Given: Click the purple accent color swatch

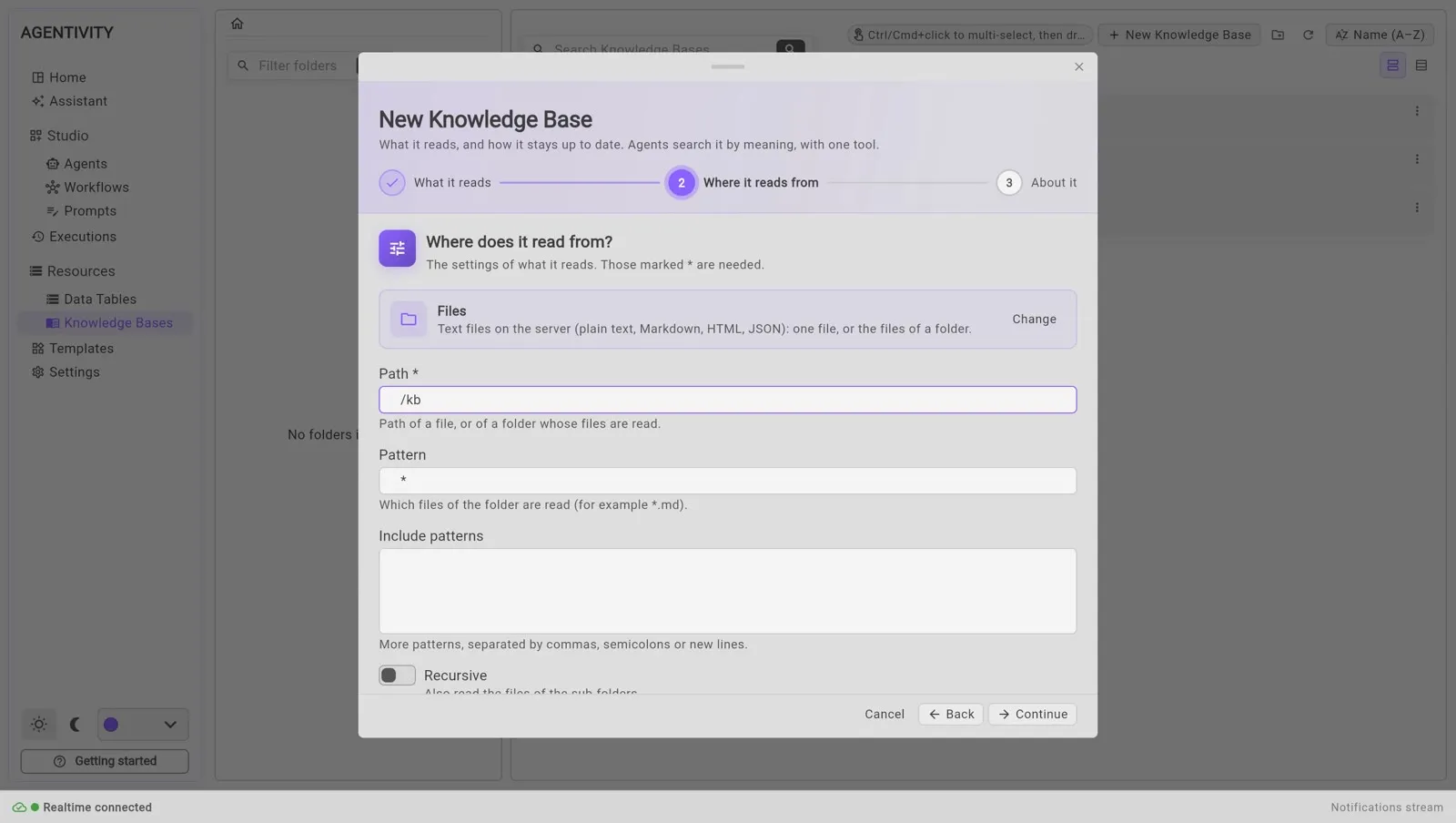Looking at the screenshot, I should click(x=111, y=725).
